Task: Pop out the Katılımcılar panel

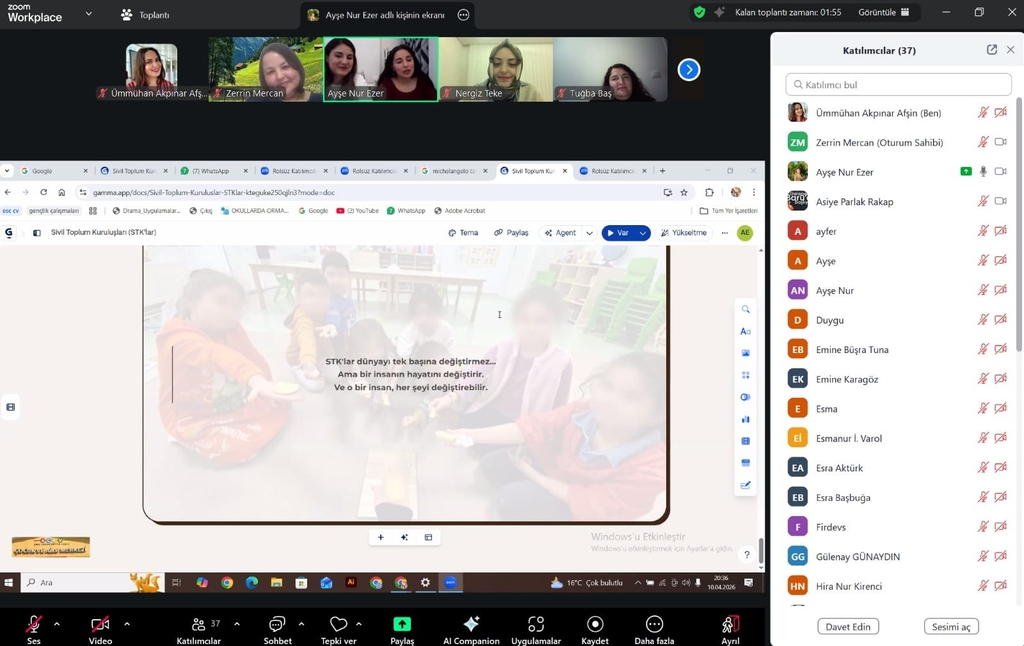Action: point(991,50)
